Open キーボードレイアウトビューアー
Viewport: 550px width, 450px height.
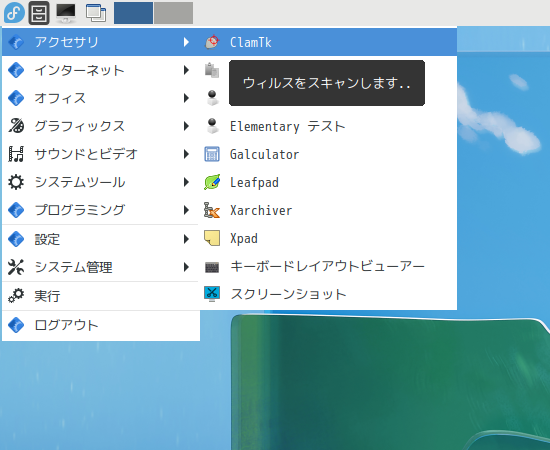click(328, 267)
